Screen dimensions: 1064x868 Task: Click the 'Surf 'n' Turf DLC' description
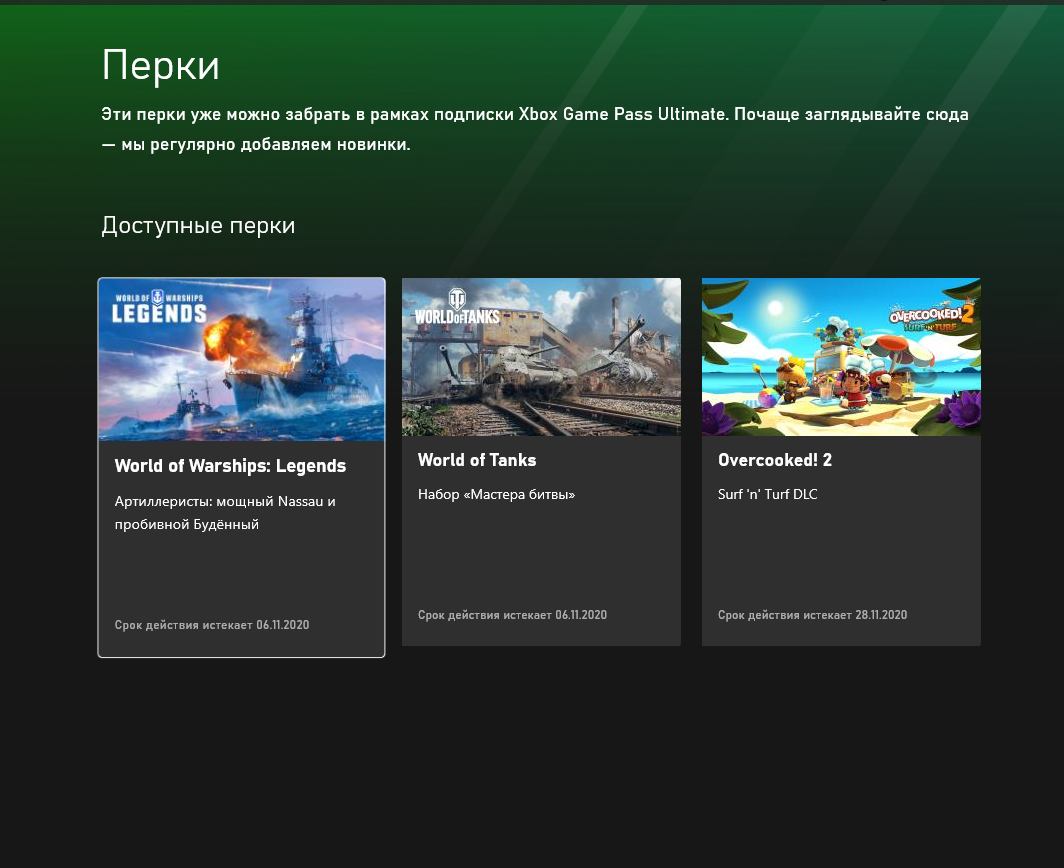(x=767, y=494)
